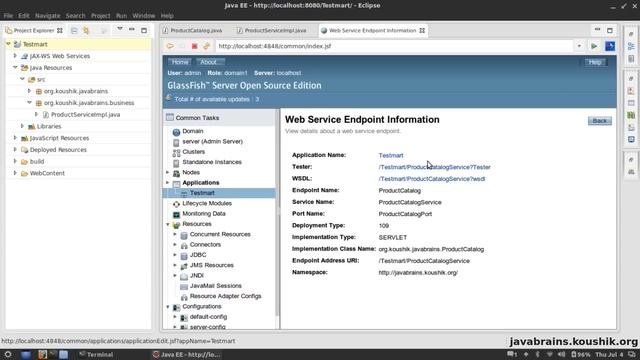Expand the Applications tree node
640x360 pixels.
coord(167,182)
